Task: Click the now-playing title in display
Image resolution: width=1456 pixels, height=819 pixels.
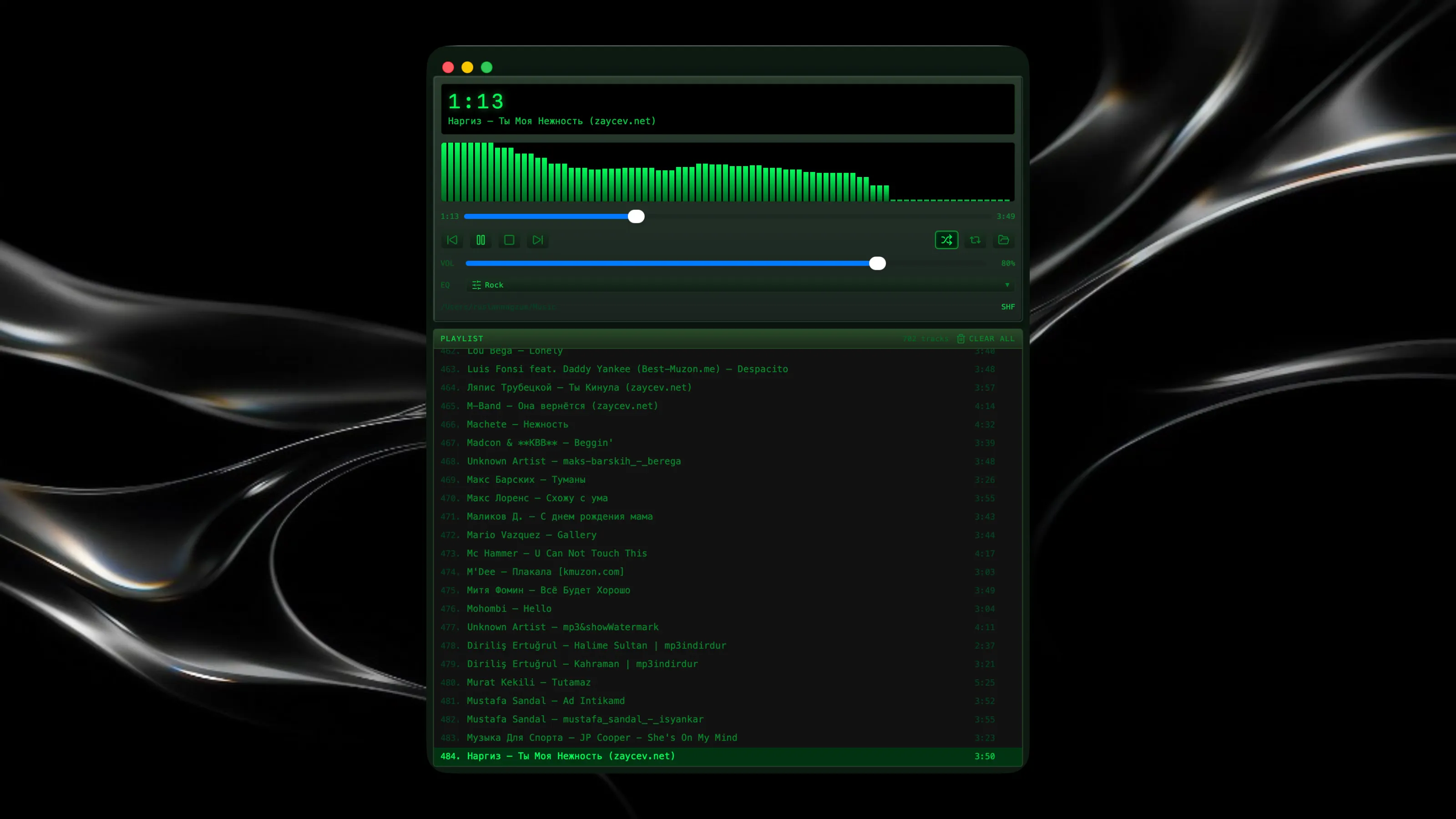Action: (x=551, y=121)
